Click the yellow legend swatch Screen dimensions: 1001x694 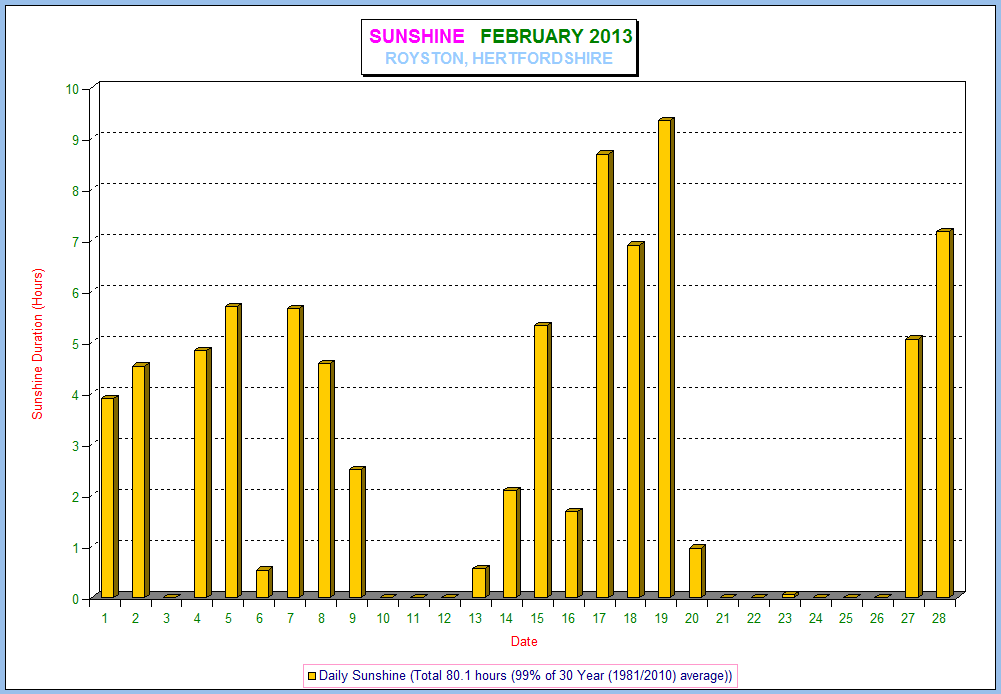pos(312,675)
